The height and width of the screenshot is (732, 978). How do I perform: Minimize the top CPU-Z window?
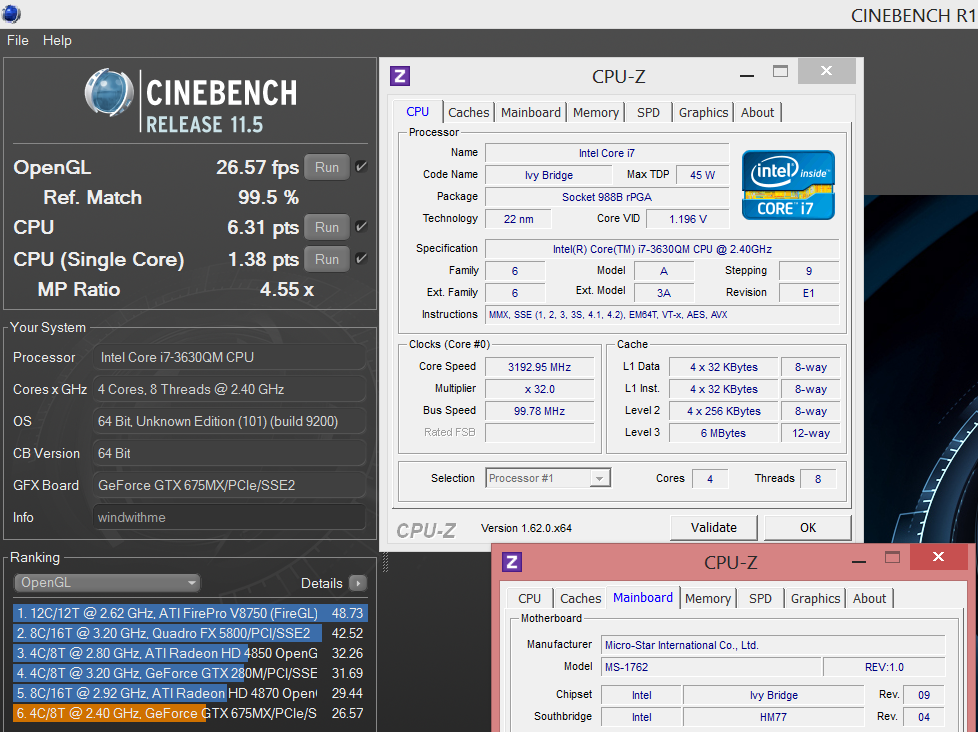(x=748, y=74)
